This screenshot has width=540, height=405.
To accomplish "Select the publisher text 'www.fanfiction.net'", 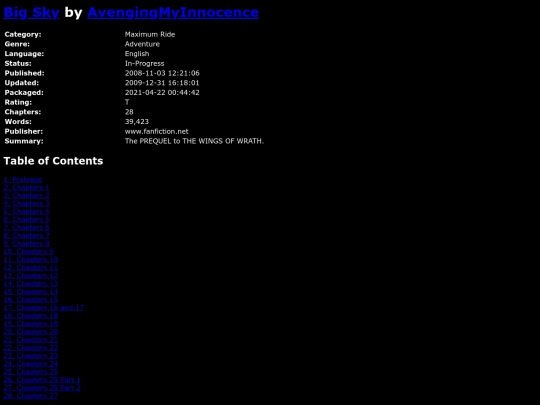I will point(157,131).
